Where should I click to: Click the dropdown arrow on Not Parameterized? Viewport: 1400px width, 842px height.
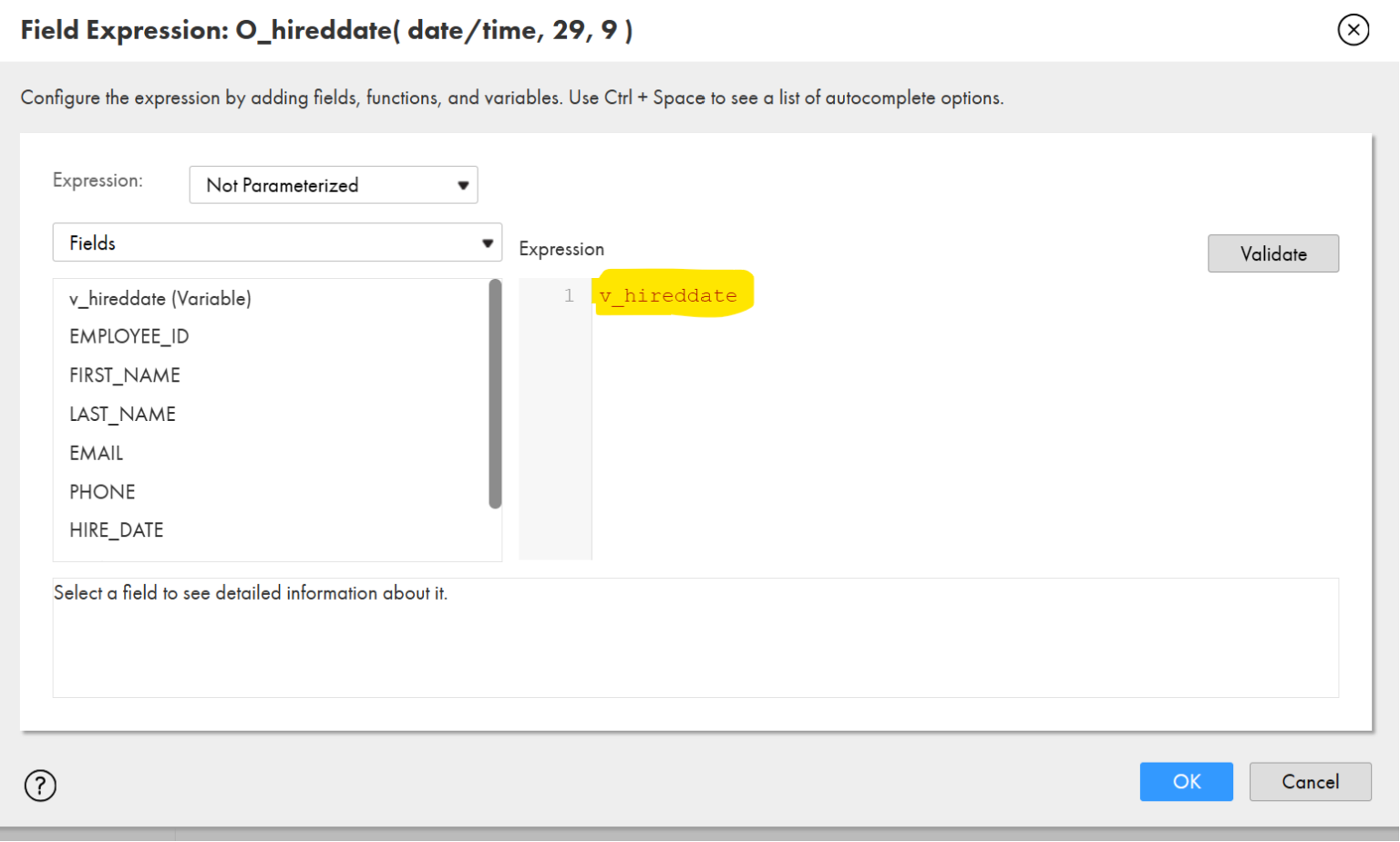click(465, 185)
